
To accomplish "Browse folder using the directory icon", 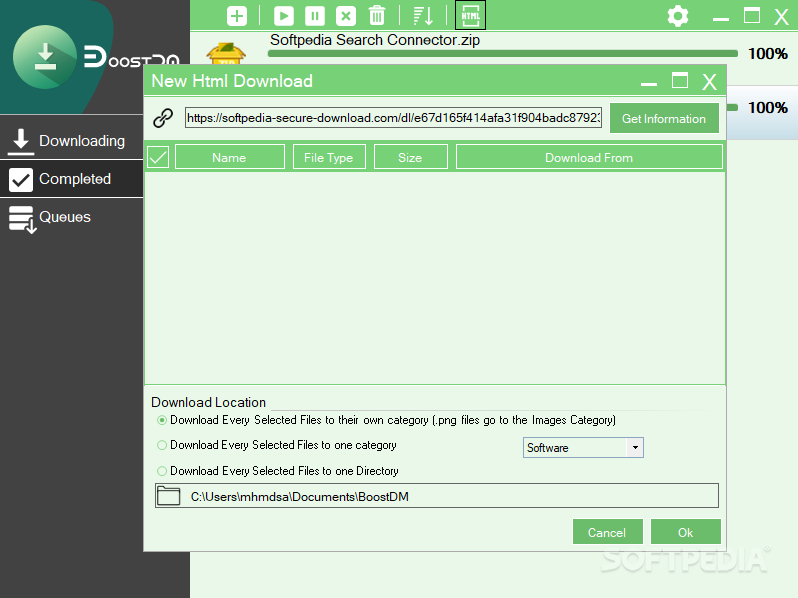I will [x=168, y=496].
